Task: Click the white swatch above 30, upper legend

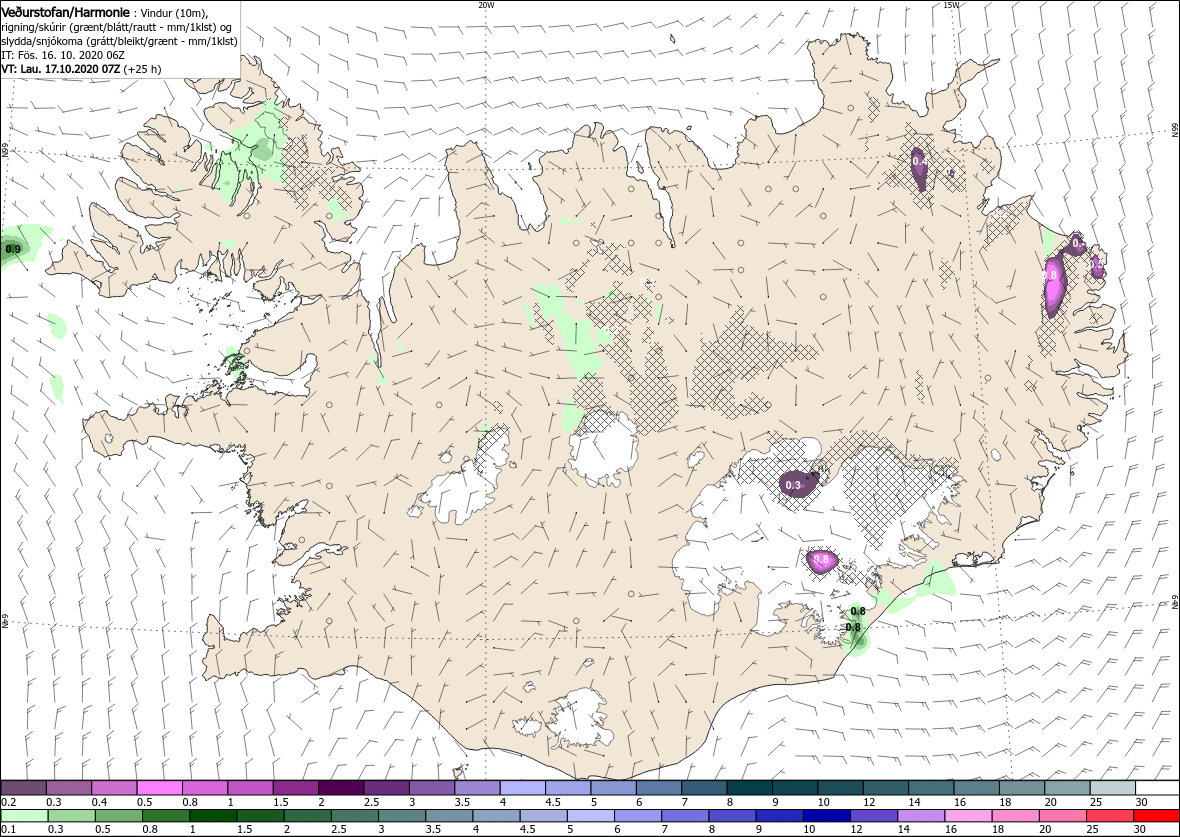Action: 1157,787
